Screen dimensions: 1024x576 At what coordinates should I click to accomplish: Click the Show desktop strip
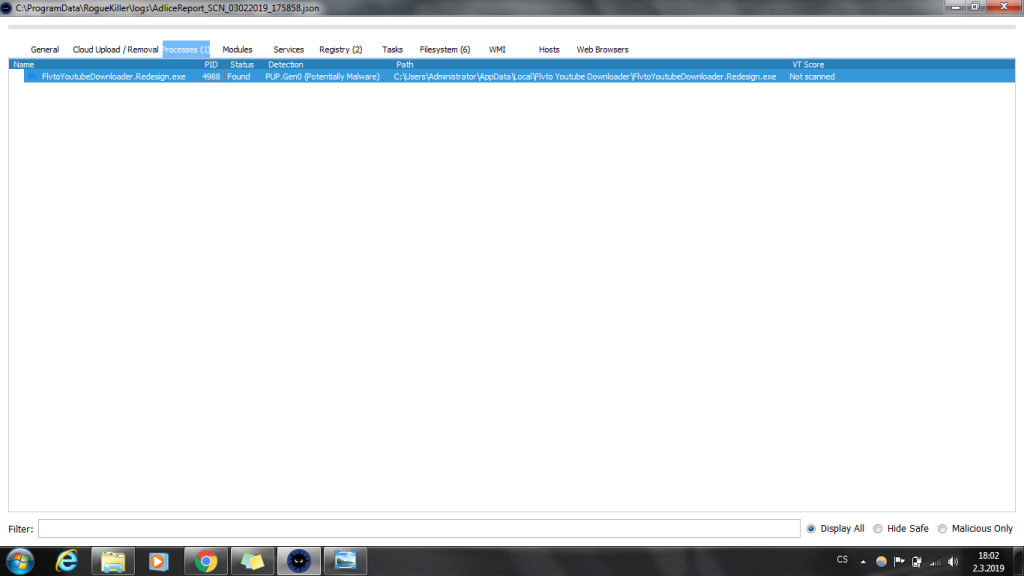point(1019,562)
